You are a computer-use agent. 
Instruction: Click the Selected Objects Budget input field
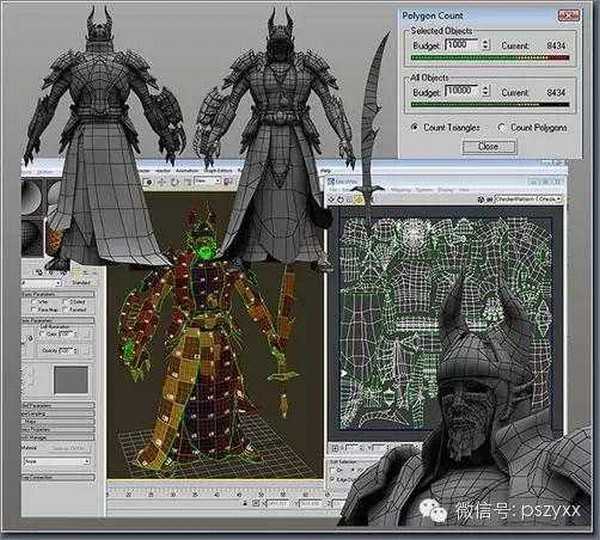click(458, 44)
